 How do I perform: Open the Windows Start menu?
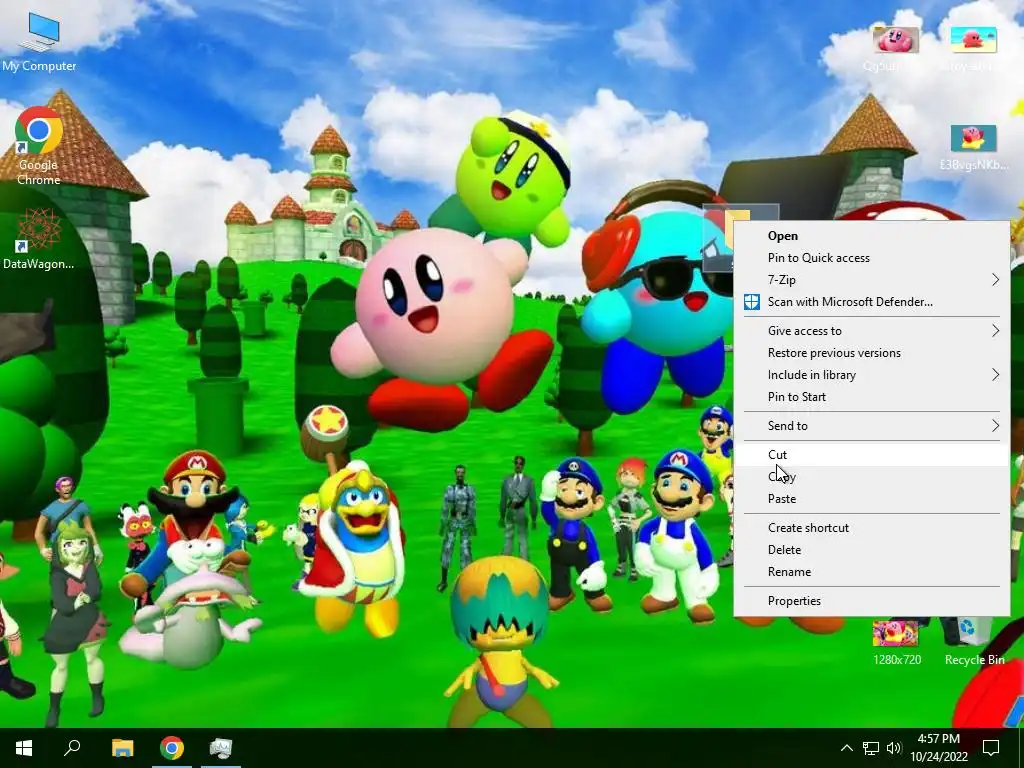pyautogui.click(x=24, y=748)
